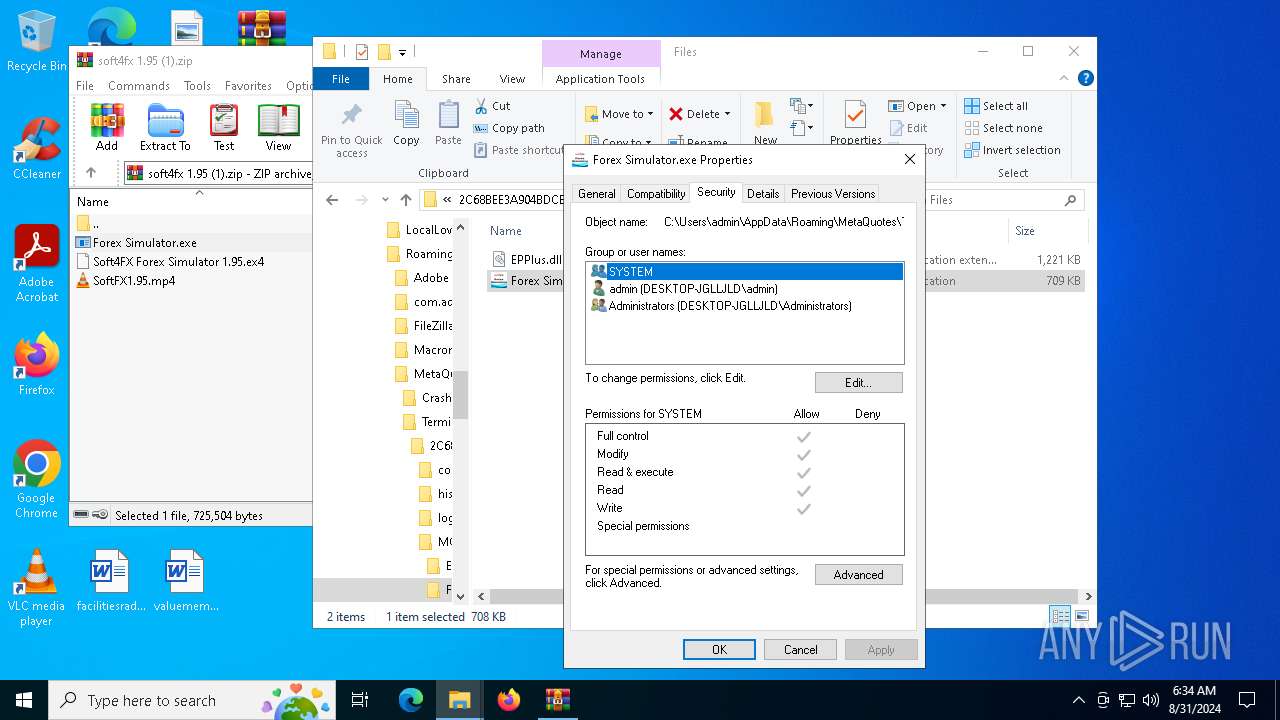Open the Previous Versions tab
This screenshot has height=720, width=1280.
(833, 194)
